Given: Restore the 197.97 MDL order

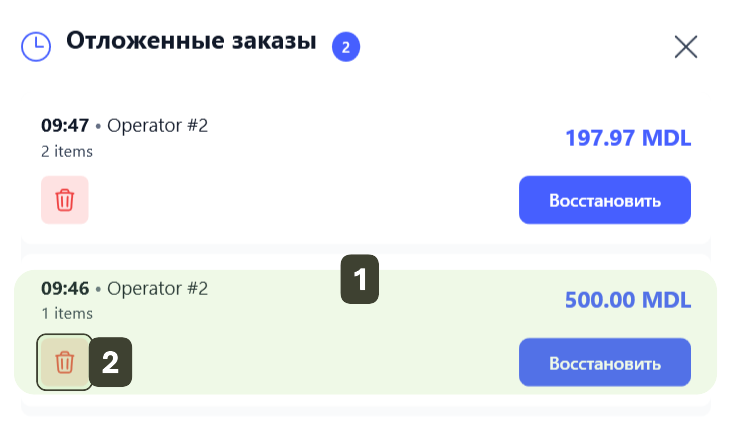Looking at the screenshot, I should coord(604,200).
